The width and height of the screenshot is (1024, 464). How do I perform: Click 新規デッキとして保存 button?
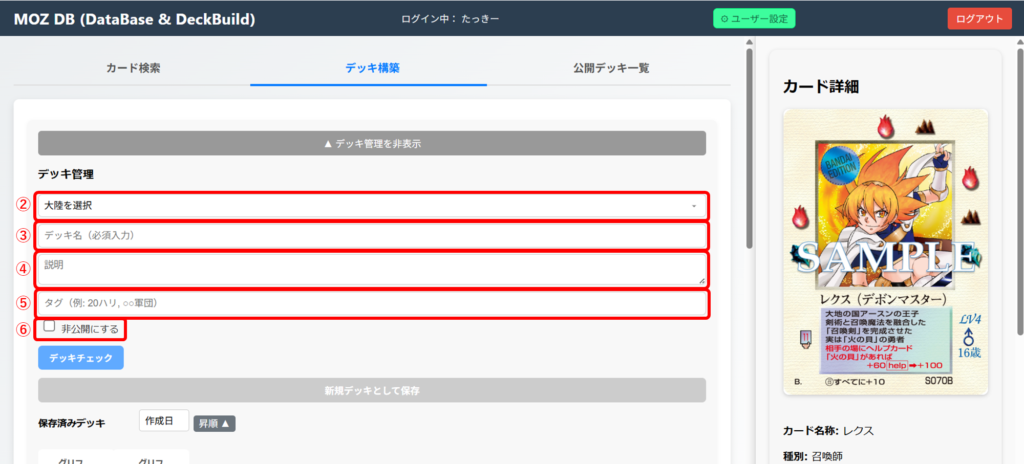(372, 390)
